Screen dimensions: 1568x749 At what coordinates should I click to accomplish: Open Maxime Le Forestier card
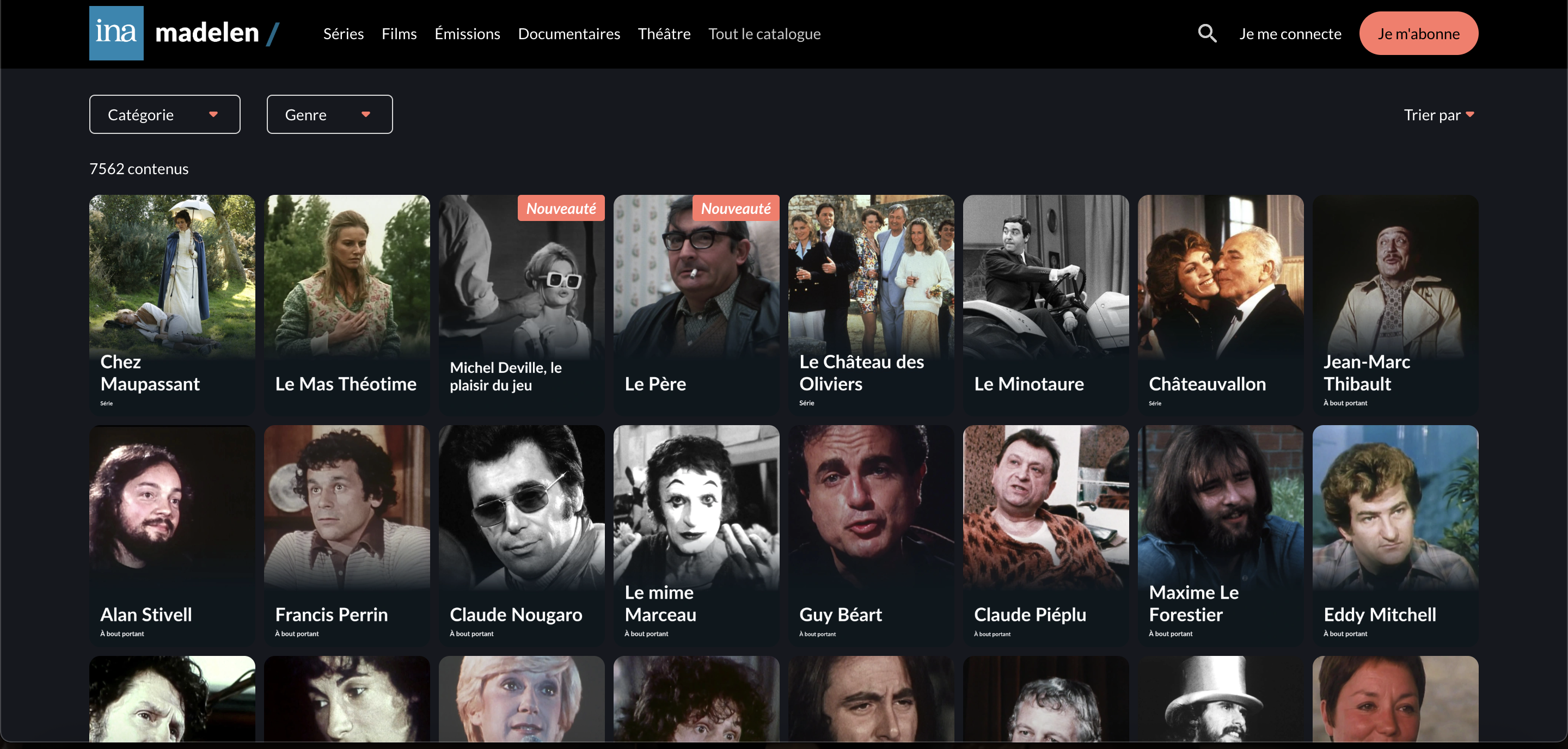tap(1221, 536)
